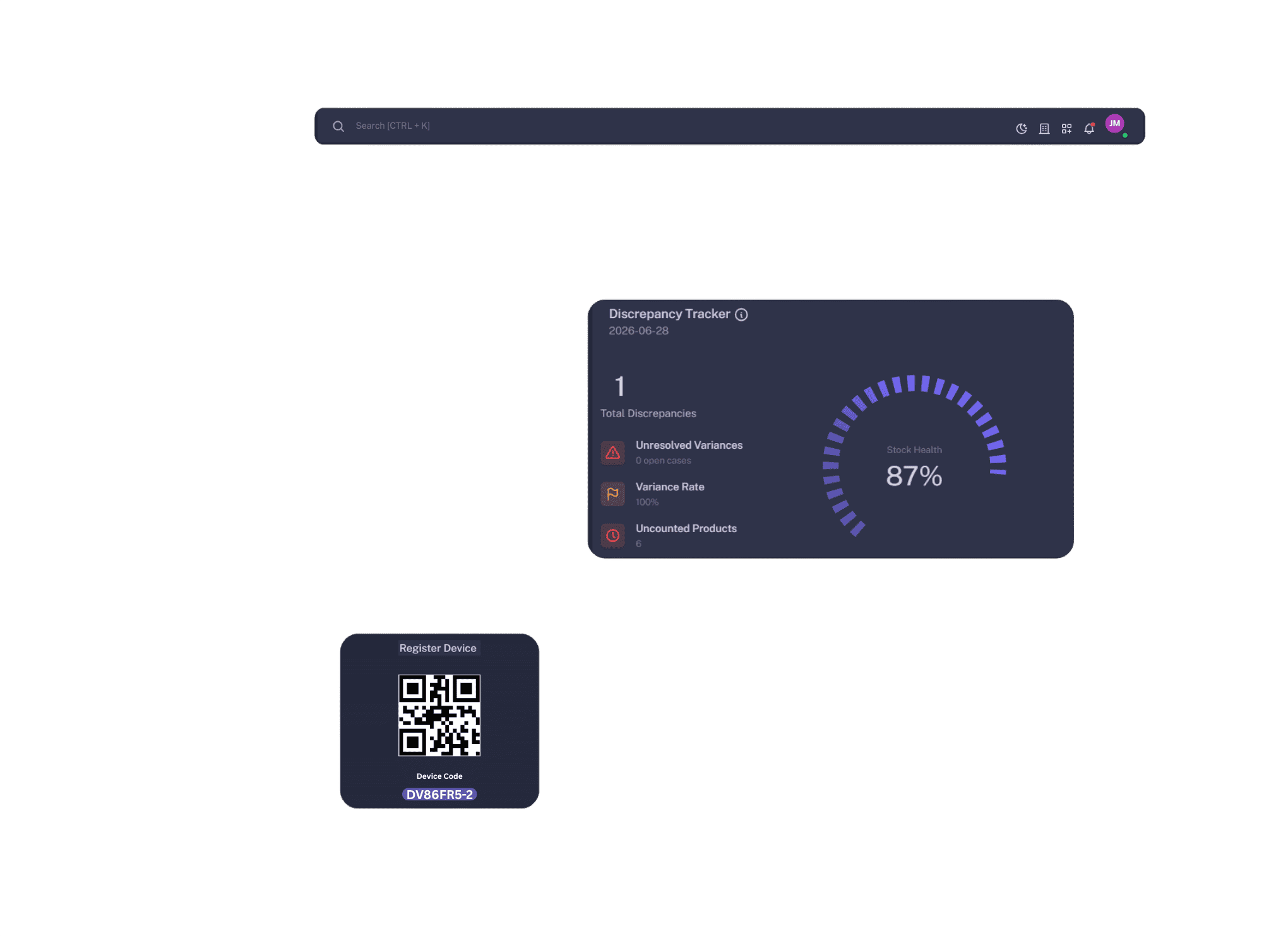Click the 0 open cases text
This screenshot has width=1288, height=936.
click(x=663, y=461)
